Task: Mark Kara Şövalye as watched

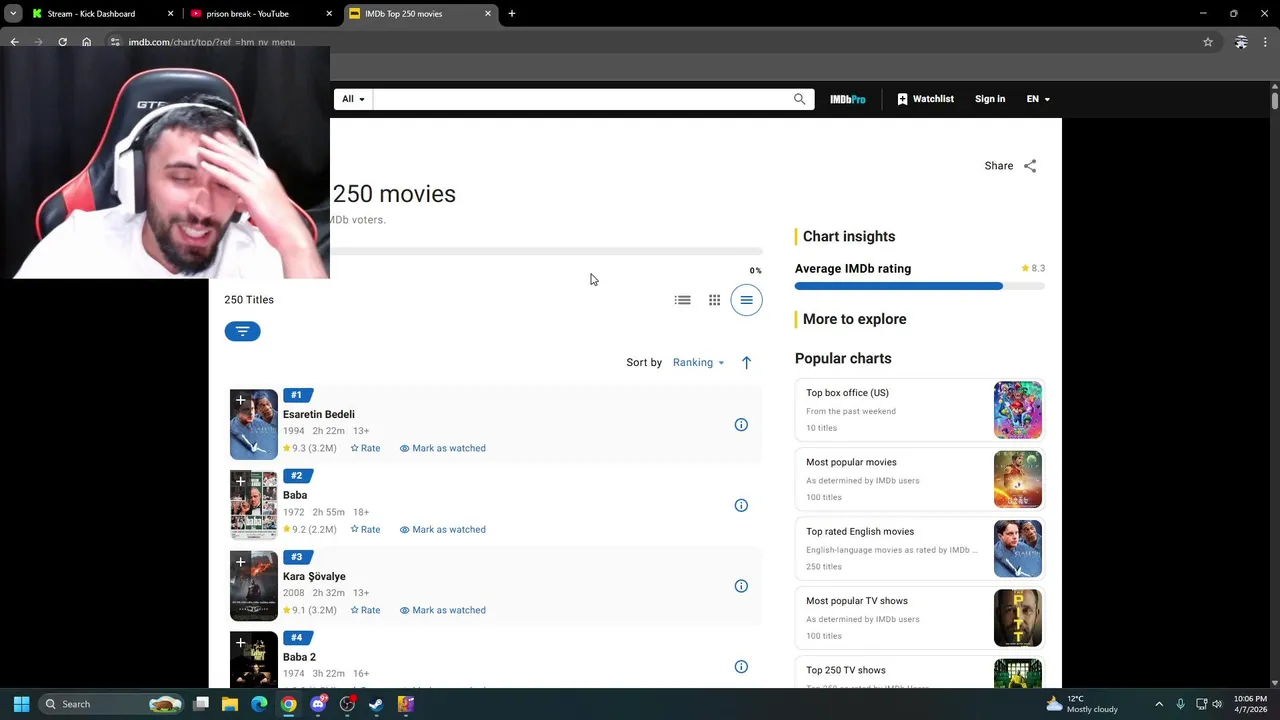Action: click(x=442, y=610)
